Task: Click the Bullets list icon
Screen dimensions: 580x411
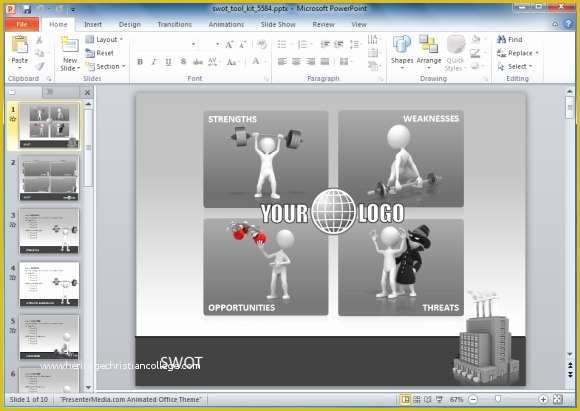Action: pyautogui.click(x=282, y=45)
